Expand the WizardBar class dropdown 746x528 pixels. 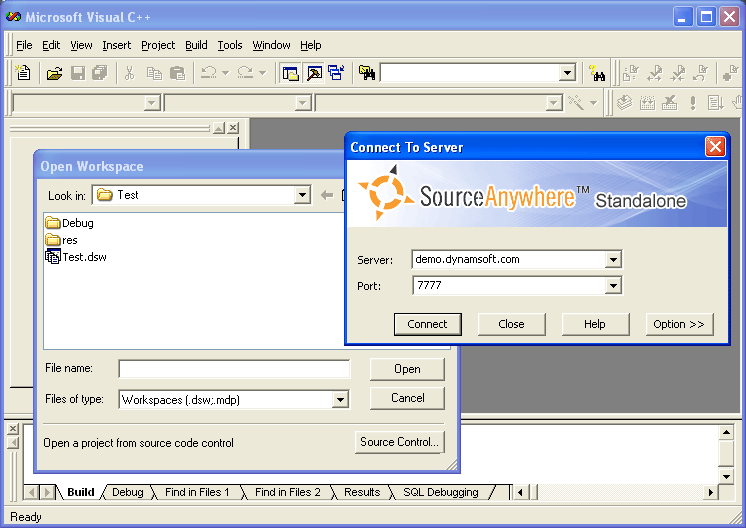pyautogui.click(x=152, y=103)
